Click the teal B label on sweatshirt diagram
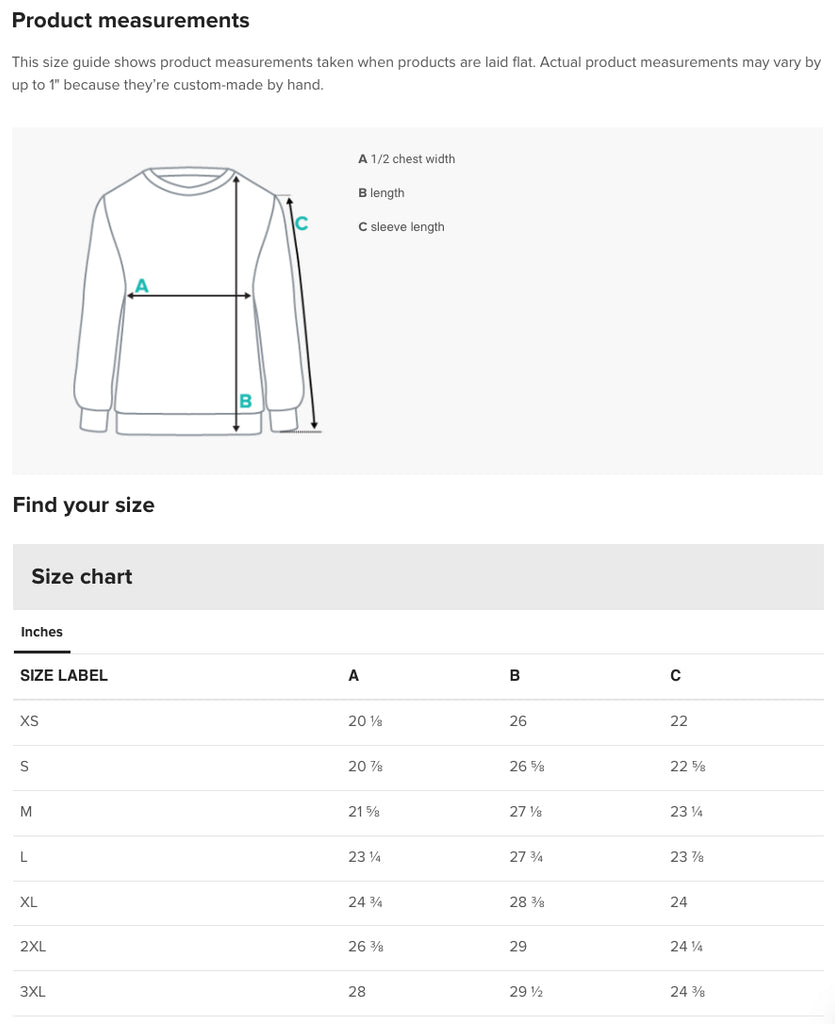835x1024 pixels. [x=245, y=401]
